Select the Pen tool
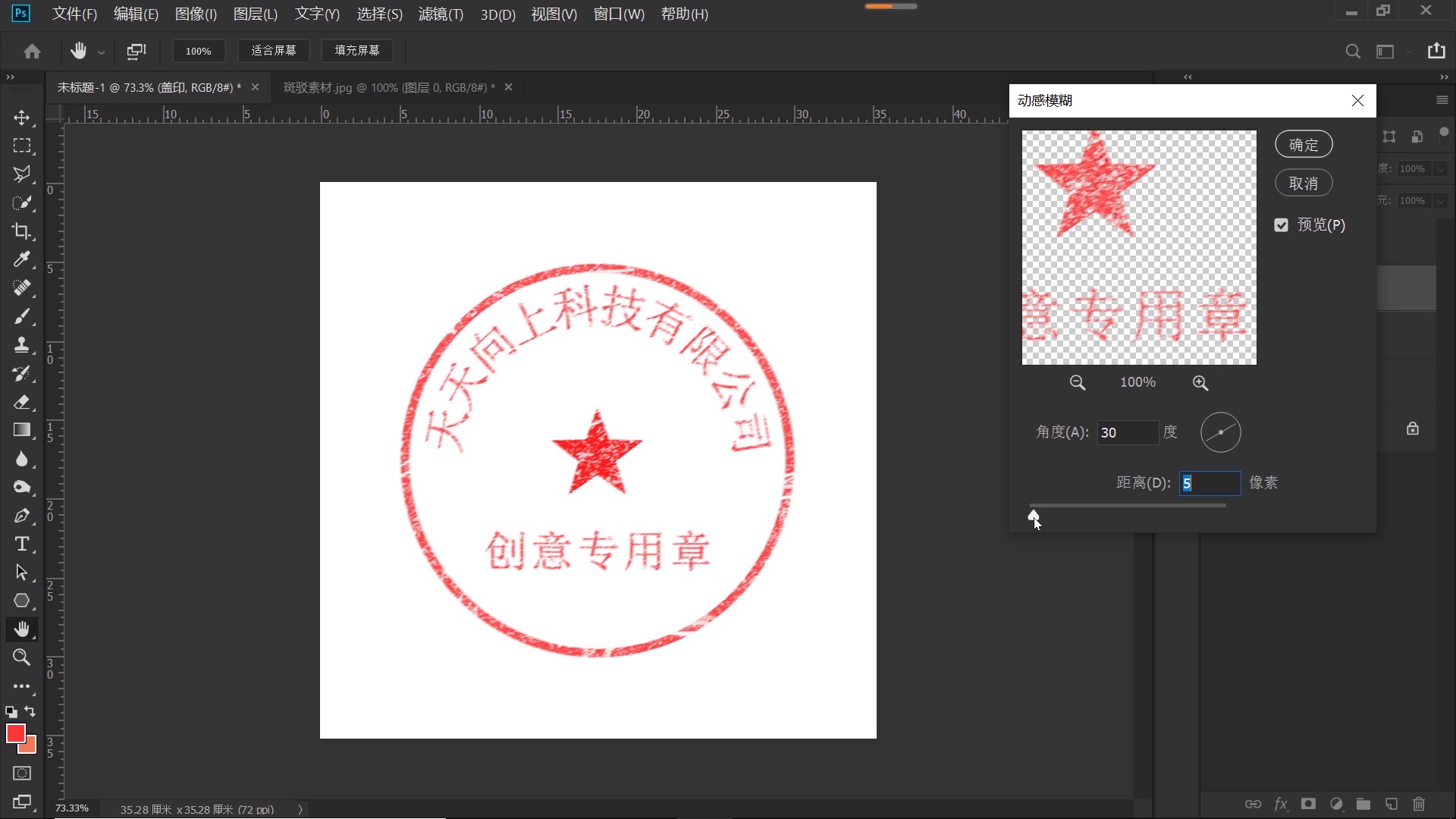Viewport: 1456px width, 819px height. point(21,516)
